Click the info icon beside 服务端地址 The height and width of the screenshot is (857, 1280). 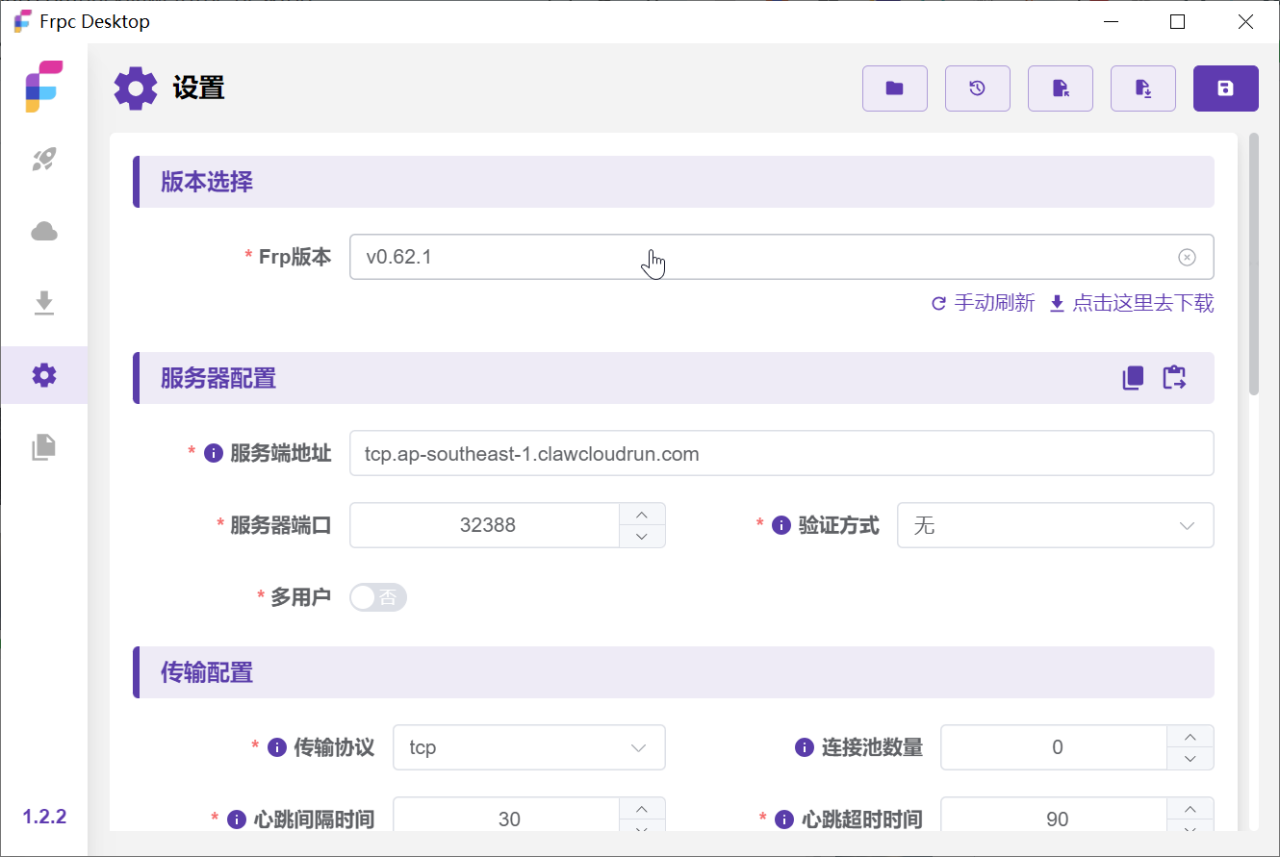coord(213,453)
